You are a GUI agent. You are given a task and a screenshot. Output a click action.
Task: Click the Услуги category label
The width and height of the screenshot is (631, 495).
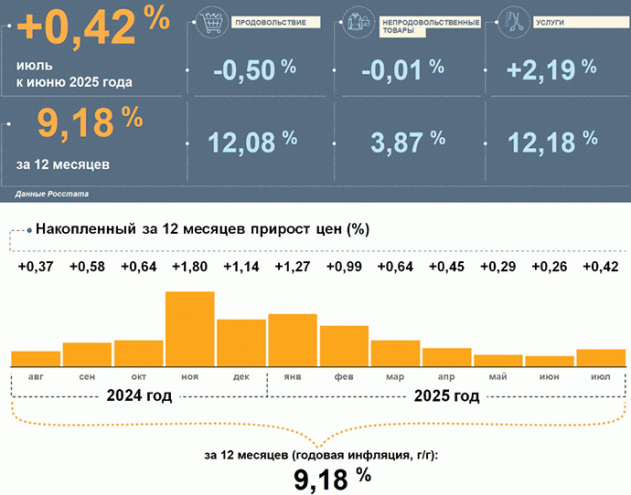click(x=550, y=21)
